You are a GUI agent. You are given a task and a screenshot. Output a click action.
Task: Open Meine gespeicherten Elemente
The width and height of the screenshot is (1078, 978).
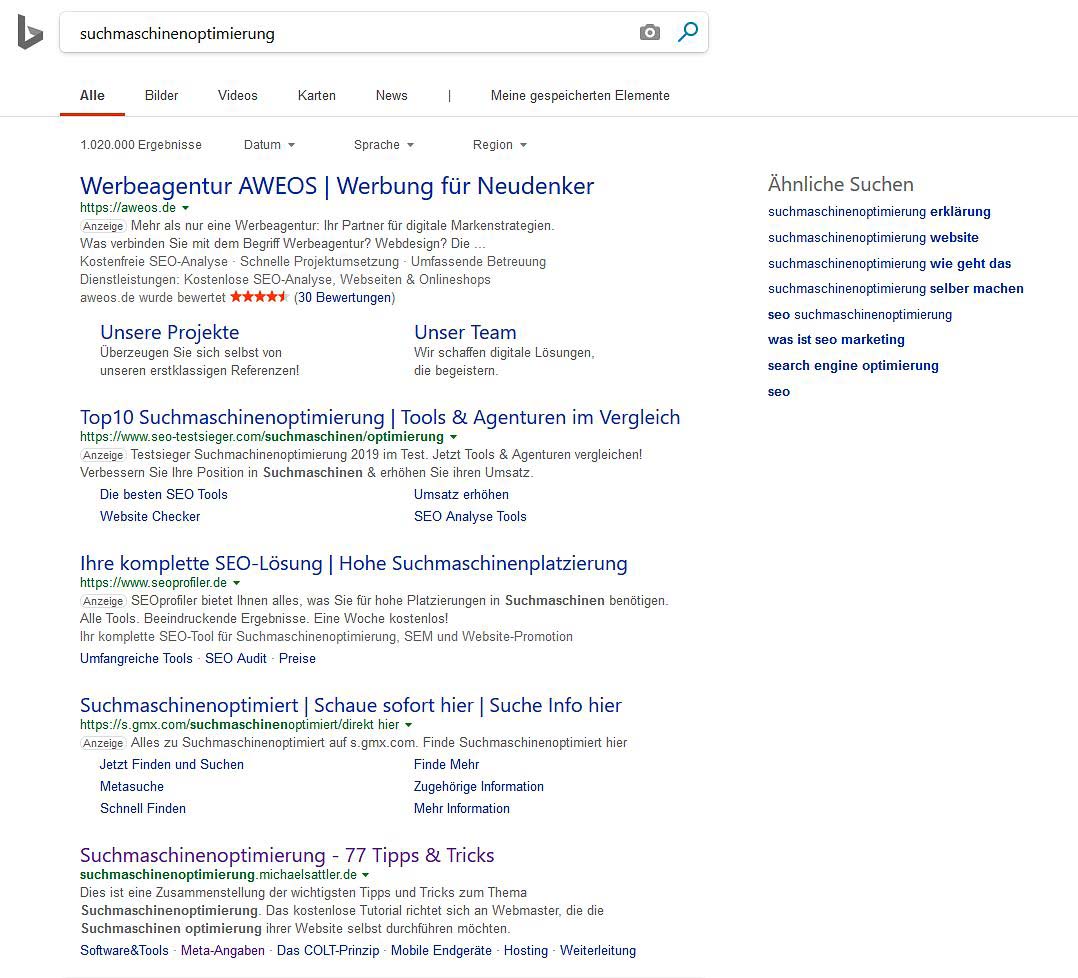(x=580, y=96)
